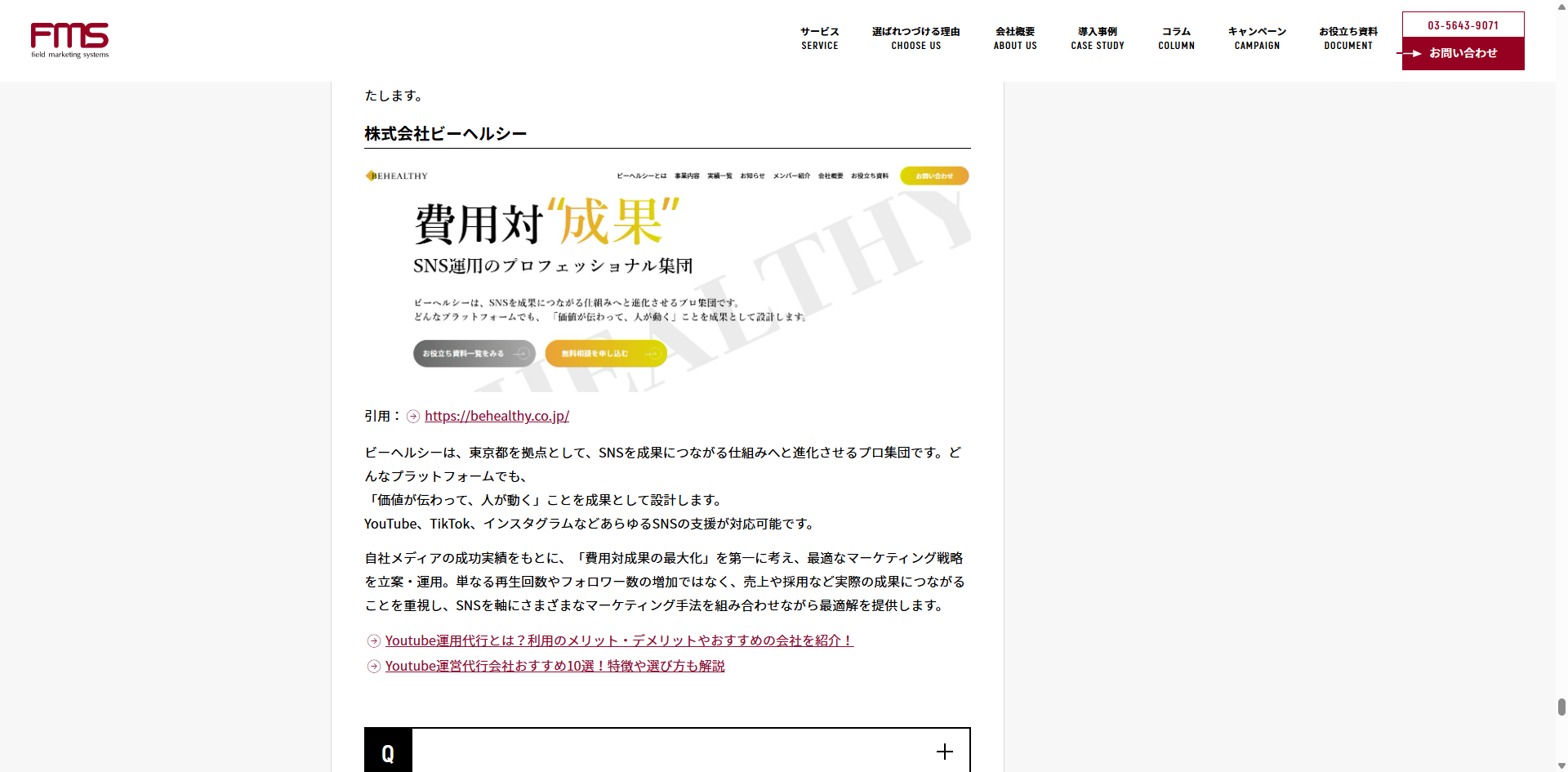Viewport: 1568px width, 772px height.
Task: Click paragraph starting 自社メディアの成功実績をもとに
Action: click(667, 582)
